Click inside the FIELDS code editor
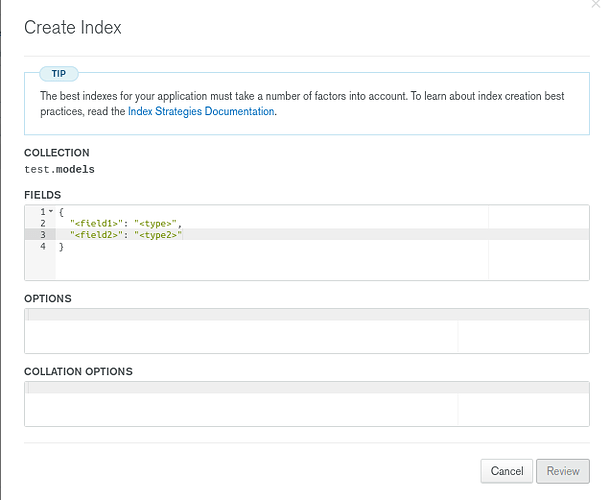 tap(300, 260)
